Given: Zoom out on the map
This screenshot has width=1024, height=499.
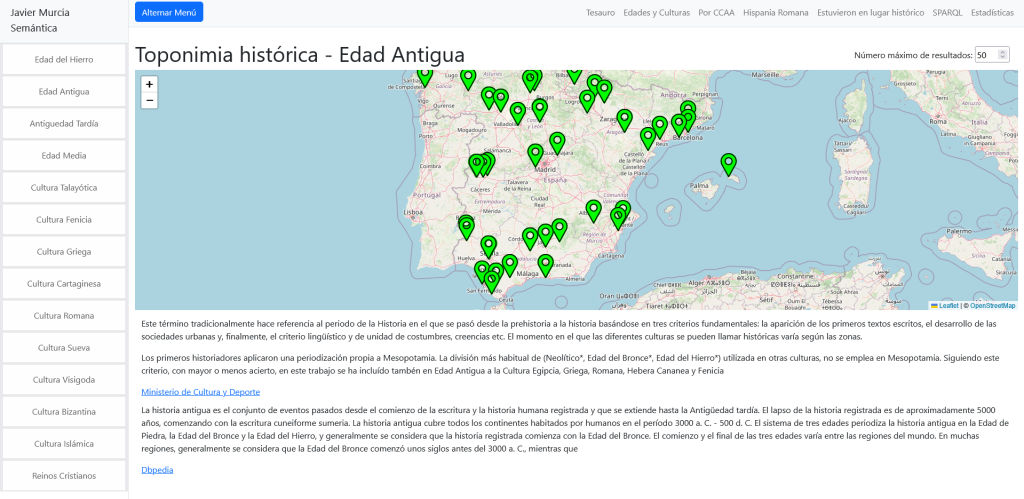Looking at the screenshot, I should click(x=149, y=101).
